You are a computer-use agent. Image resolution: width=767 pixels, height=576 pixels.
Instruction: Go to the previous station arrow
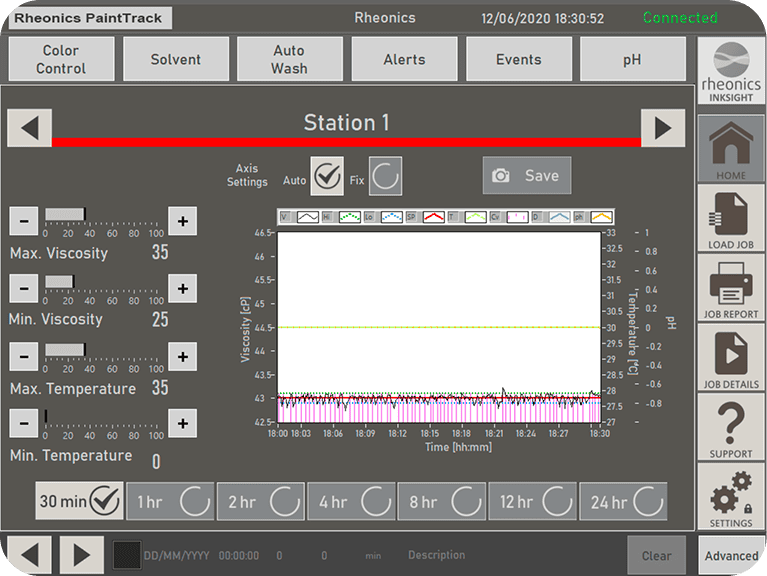point(29,127)
